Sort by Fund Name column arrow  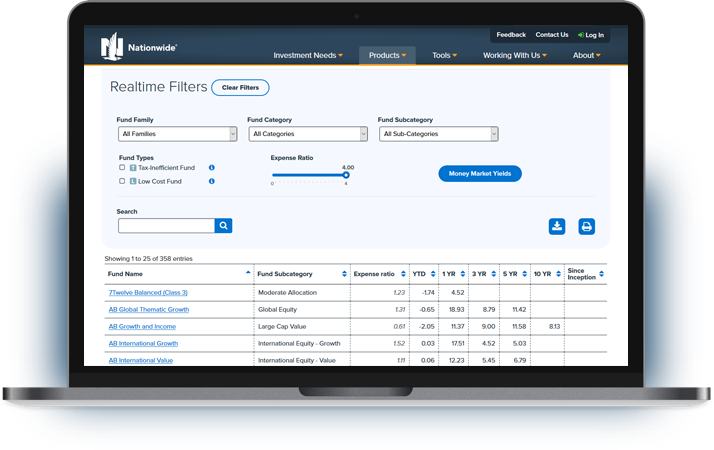point(248,273)
